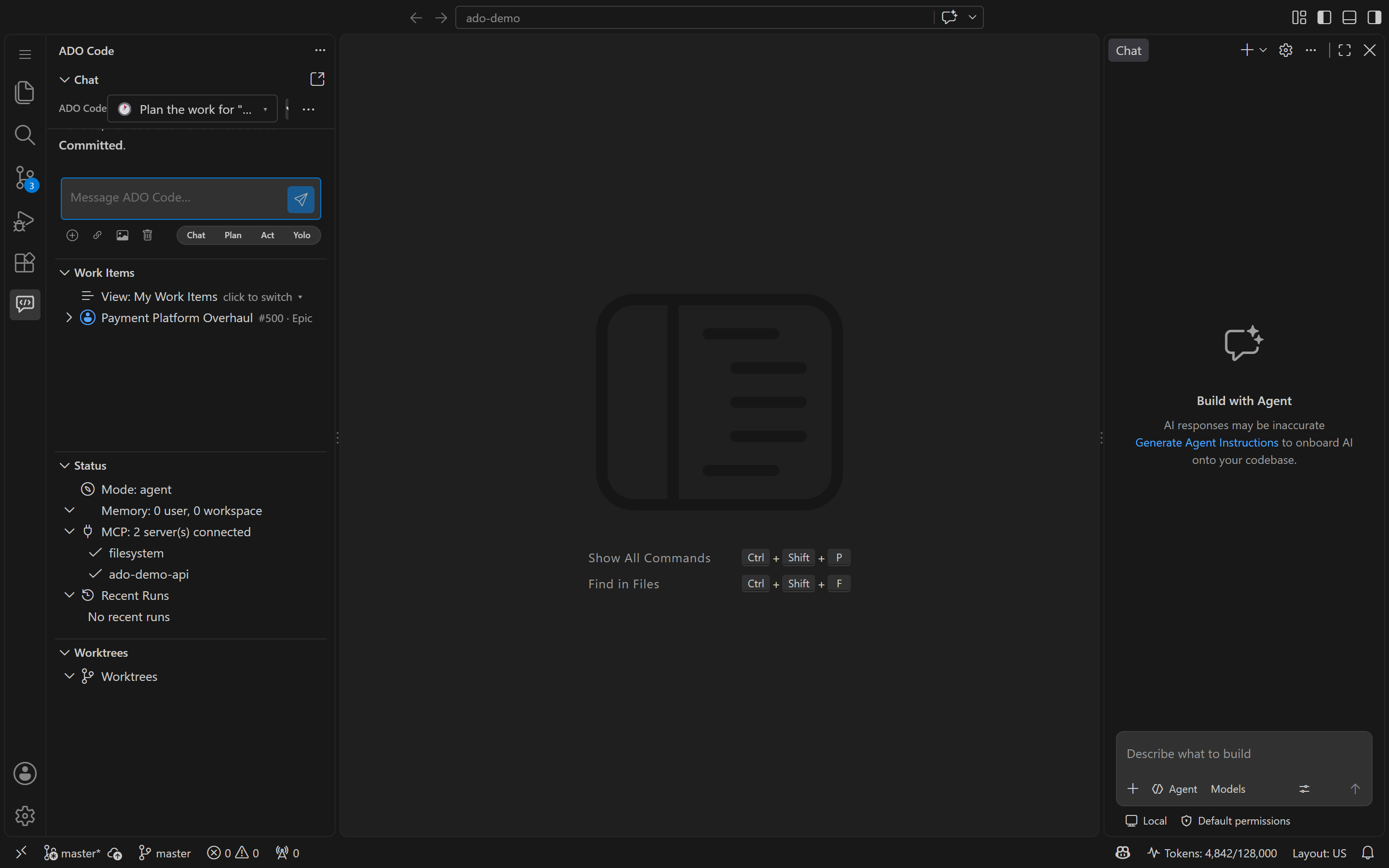This screenshot has height=868, width=1389.
Task: Open the Accounts menu icon
Action: click(x=25, y=773)
